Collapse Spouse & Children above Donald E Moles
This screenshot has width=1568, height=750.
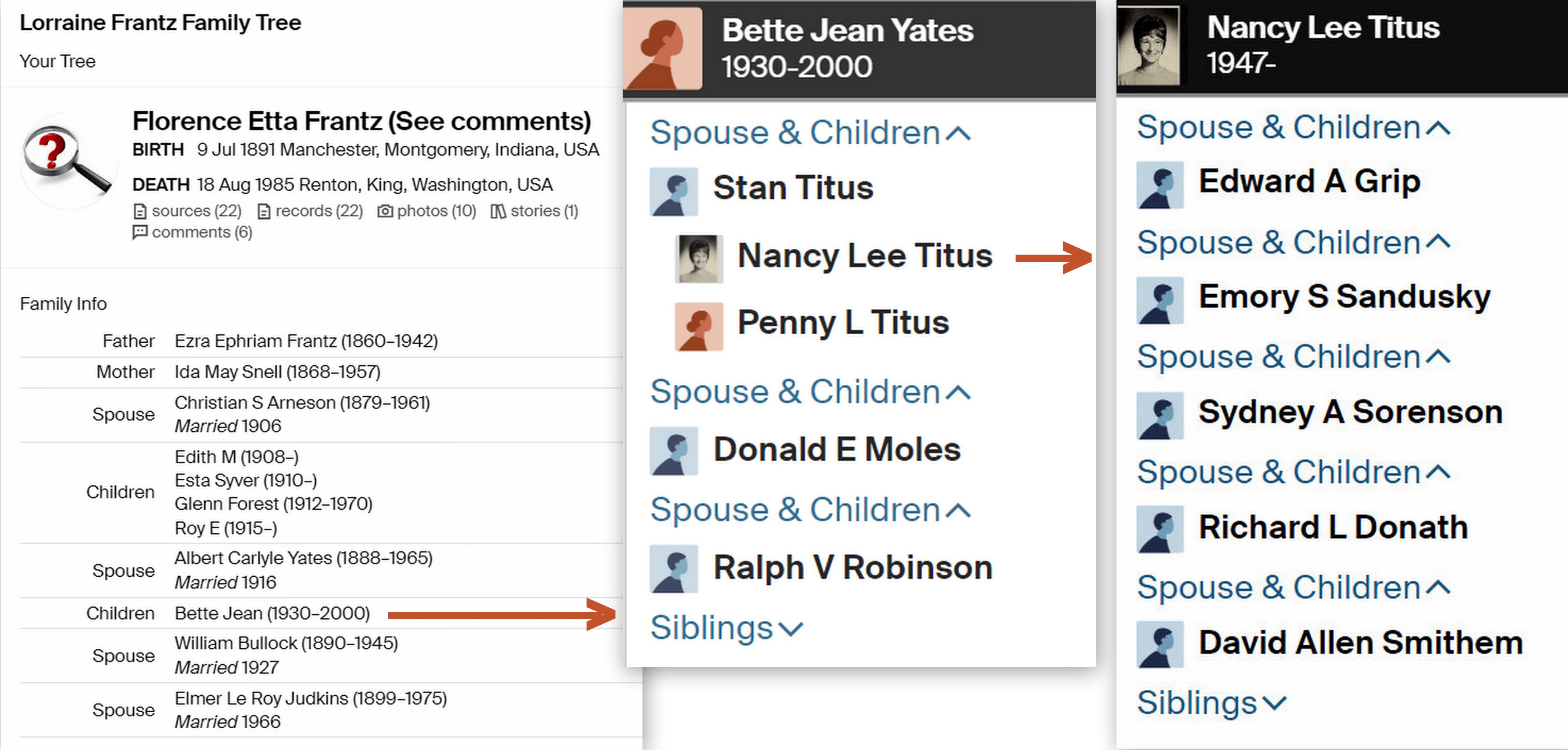(809, 391)
